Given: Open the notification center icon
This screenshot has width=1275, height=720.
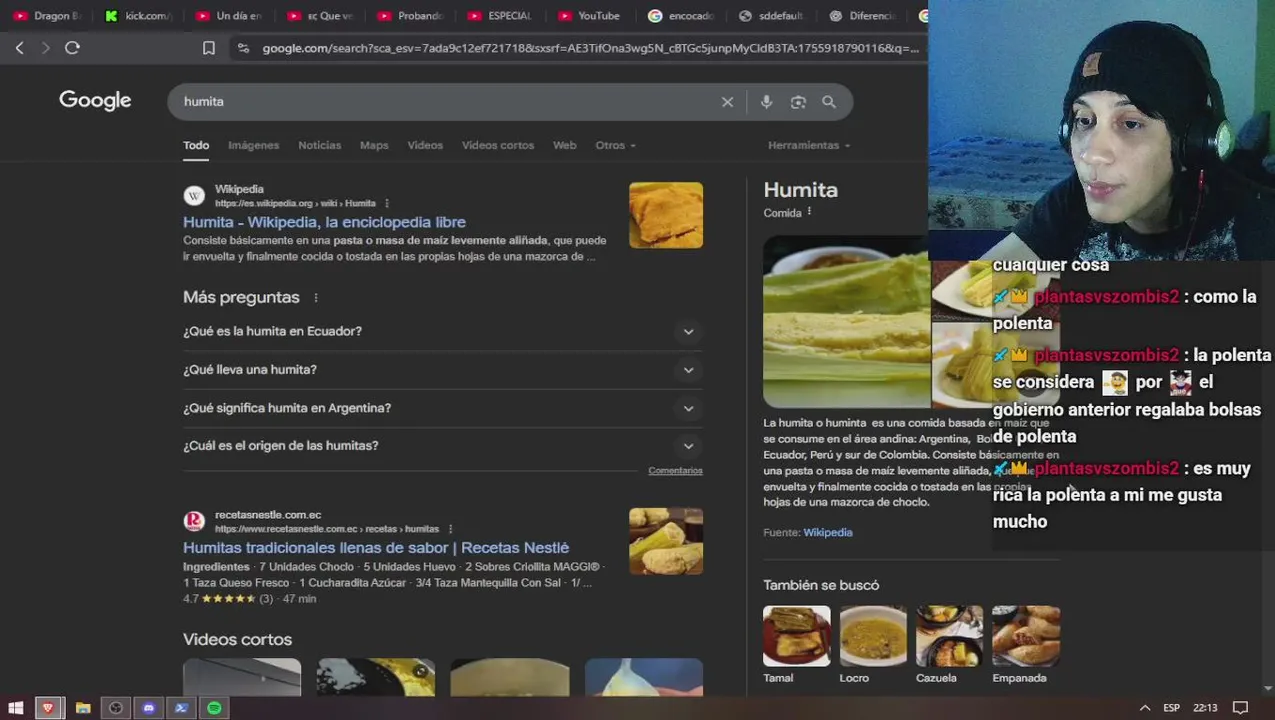Looking at the screenshot, I should (1240, 708).
